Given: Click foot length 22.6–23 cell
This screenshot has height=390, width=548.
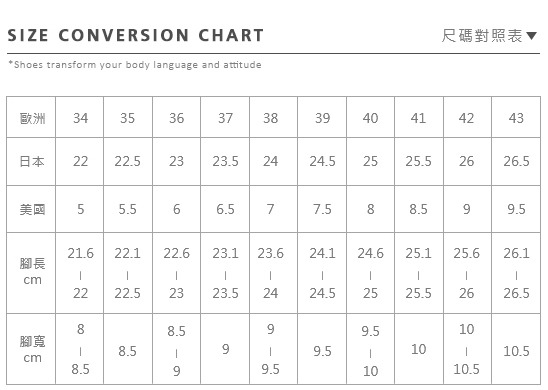Looking at the screenshot, I should click(176, 273).
